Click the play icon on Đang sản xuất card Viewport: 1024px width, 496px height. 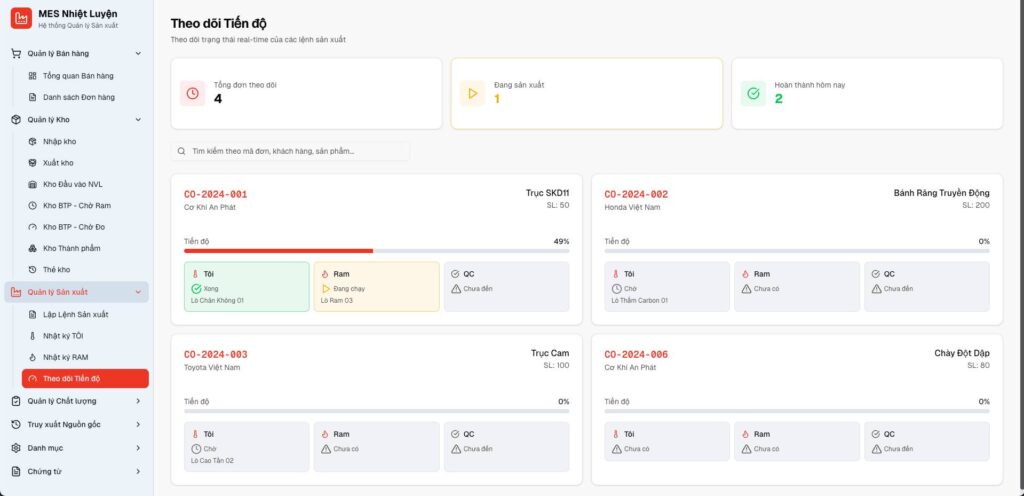click(x=472, y=93)
